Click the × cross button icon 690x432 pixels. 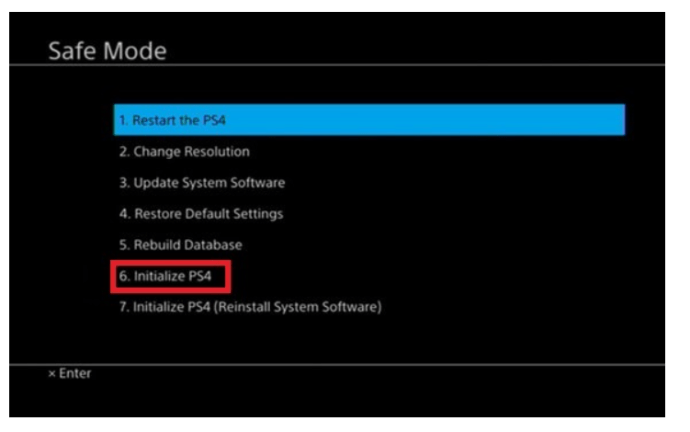pos(52,374)
